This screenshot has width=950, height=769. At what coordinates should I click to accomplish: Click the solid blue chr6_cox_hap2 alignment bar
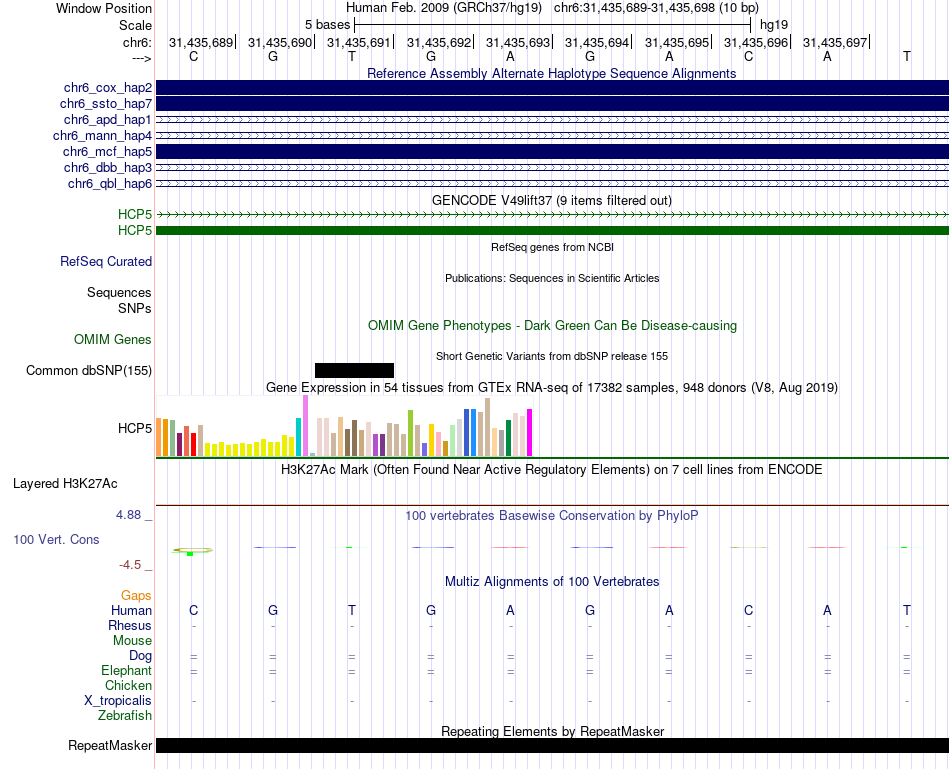[552, 87]
